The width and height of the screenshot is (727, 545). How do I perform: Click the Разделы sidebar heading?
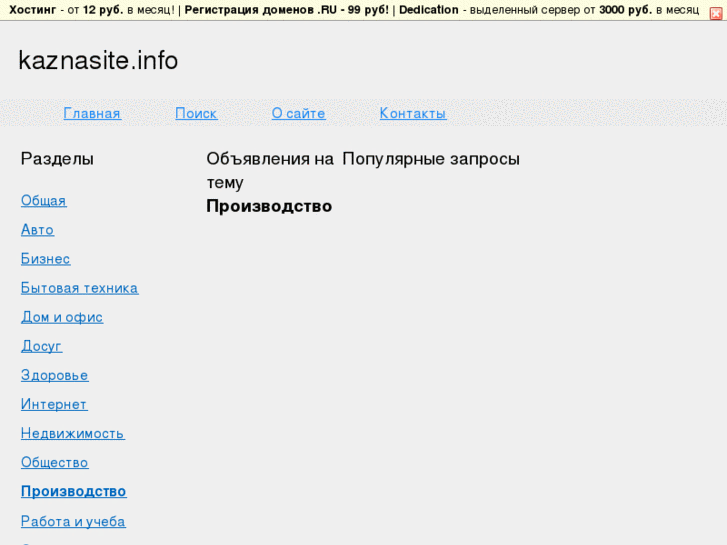(x=57, y=159)
